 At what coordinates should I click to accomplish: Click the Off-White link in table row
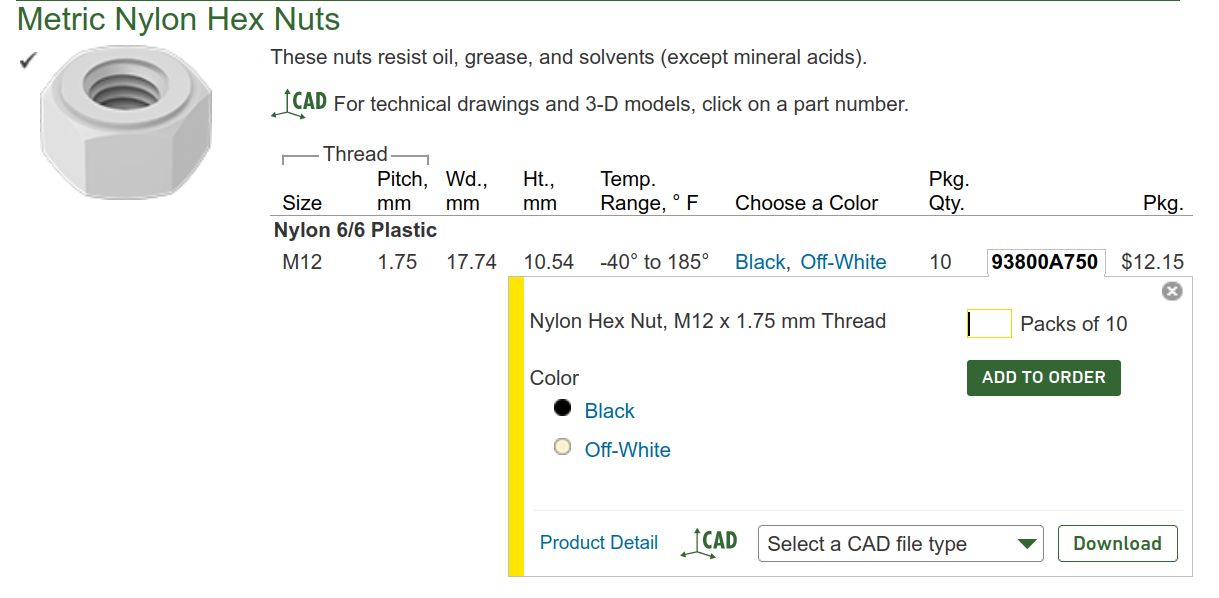[x=843, y=262]
